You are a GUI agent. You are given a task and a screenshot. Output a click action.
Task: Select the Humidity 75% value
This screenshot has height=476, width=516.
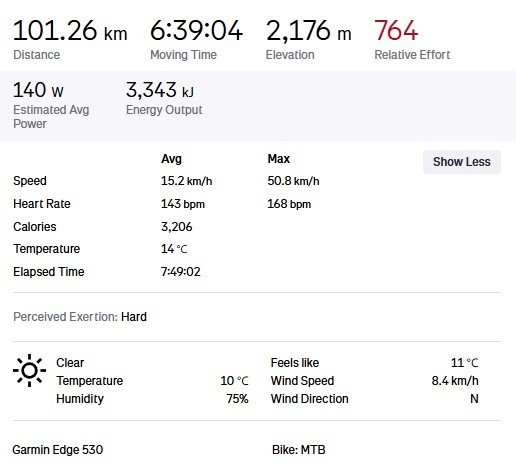click(237, 399)
